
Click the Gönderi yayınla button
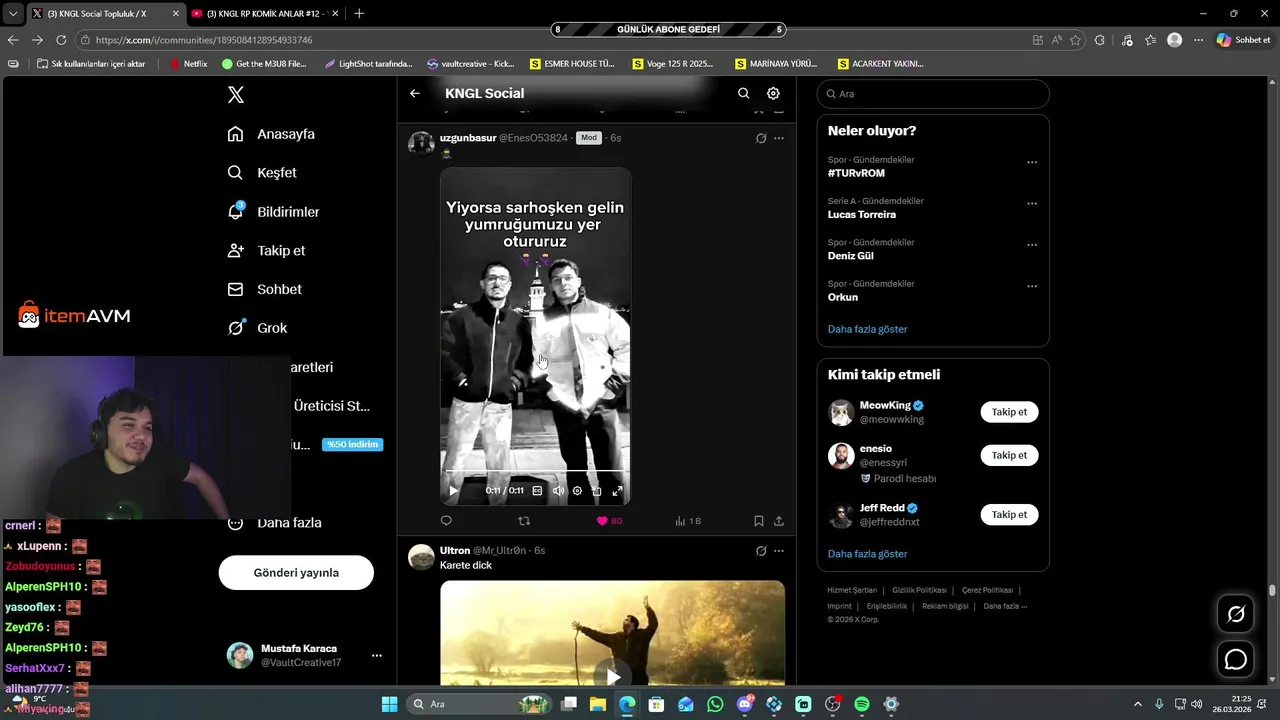(x=296, y=573)
